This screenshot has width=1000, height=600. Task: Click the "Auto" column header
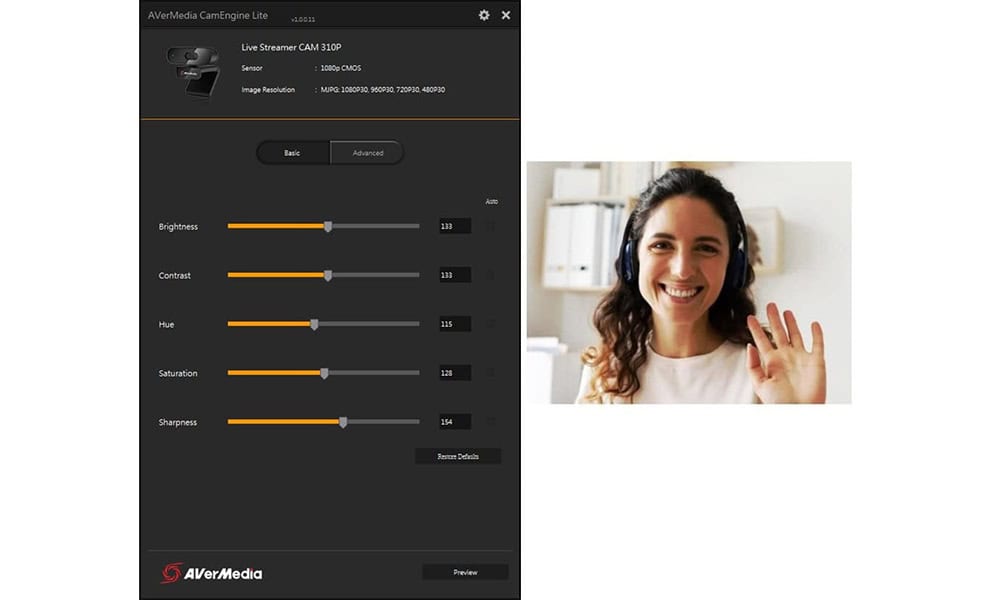pos(492,201)
